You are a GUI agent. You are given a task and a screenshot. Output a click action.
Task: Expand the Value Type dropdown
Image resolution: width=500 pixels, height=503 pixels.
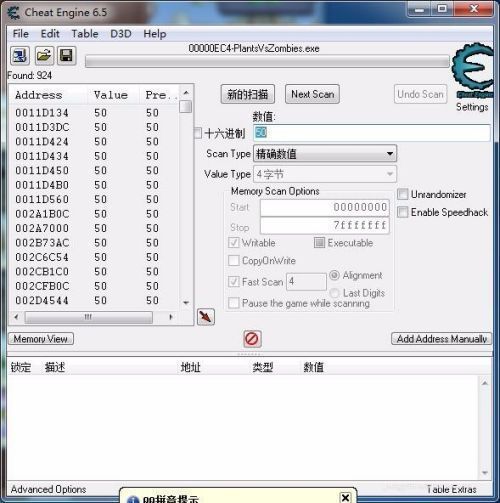point(390,174)
